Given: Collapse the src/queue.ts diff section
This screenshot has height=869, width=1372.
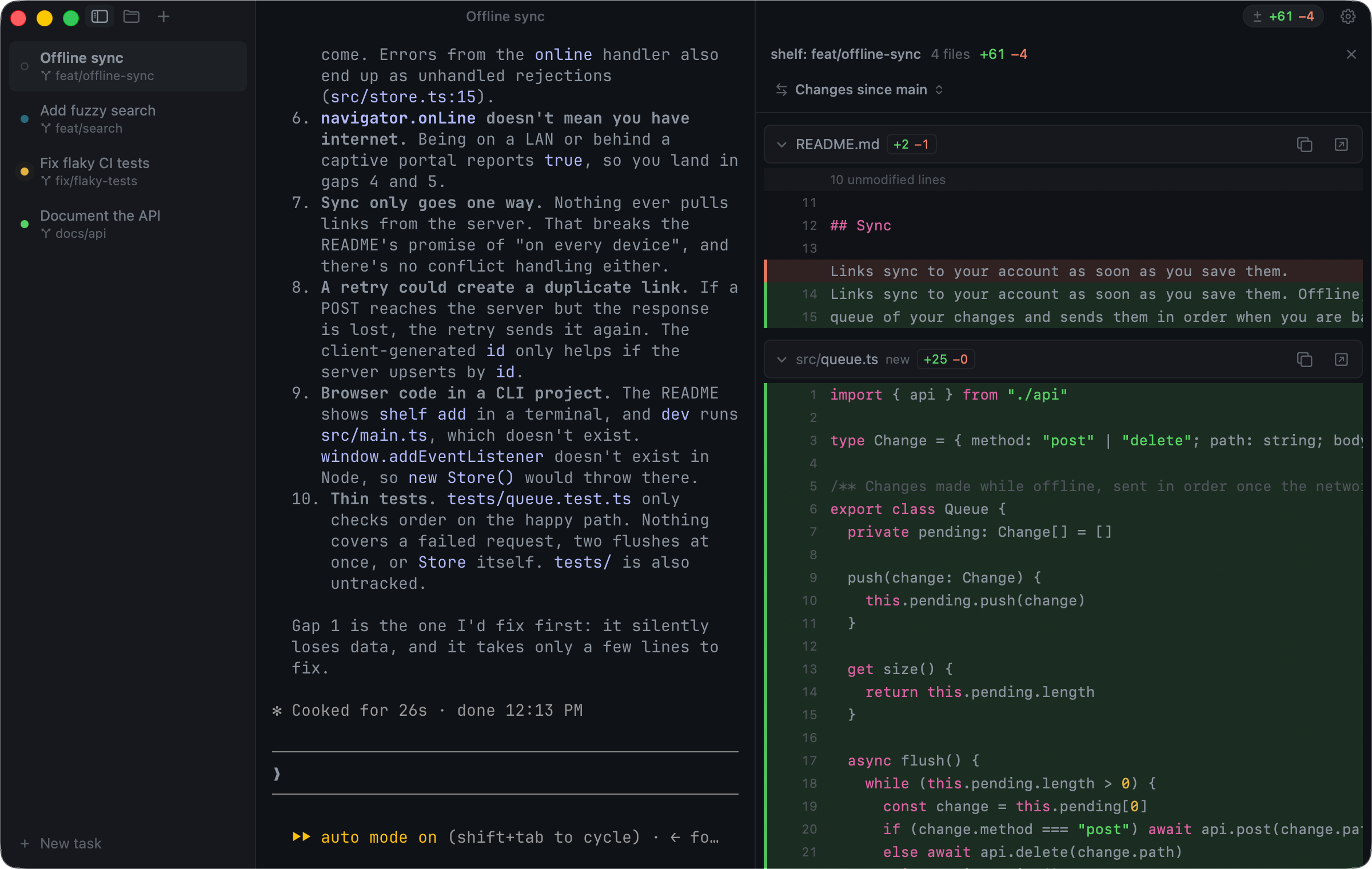Looking at the screenshot, I should (x=781, y=360).
